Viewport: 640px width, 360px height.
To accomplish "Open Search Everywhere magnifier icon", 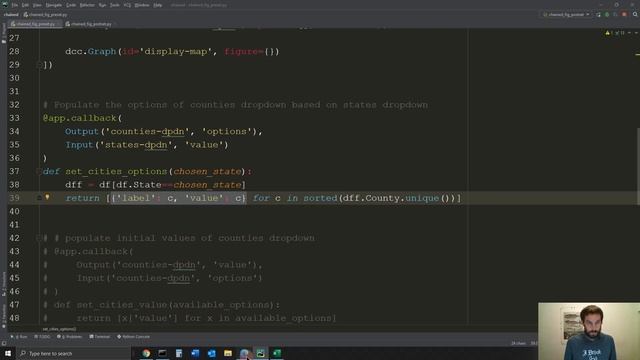I will (635, 15).
